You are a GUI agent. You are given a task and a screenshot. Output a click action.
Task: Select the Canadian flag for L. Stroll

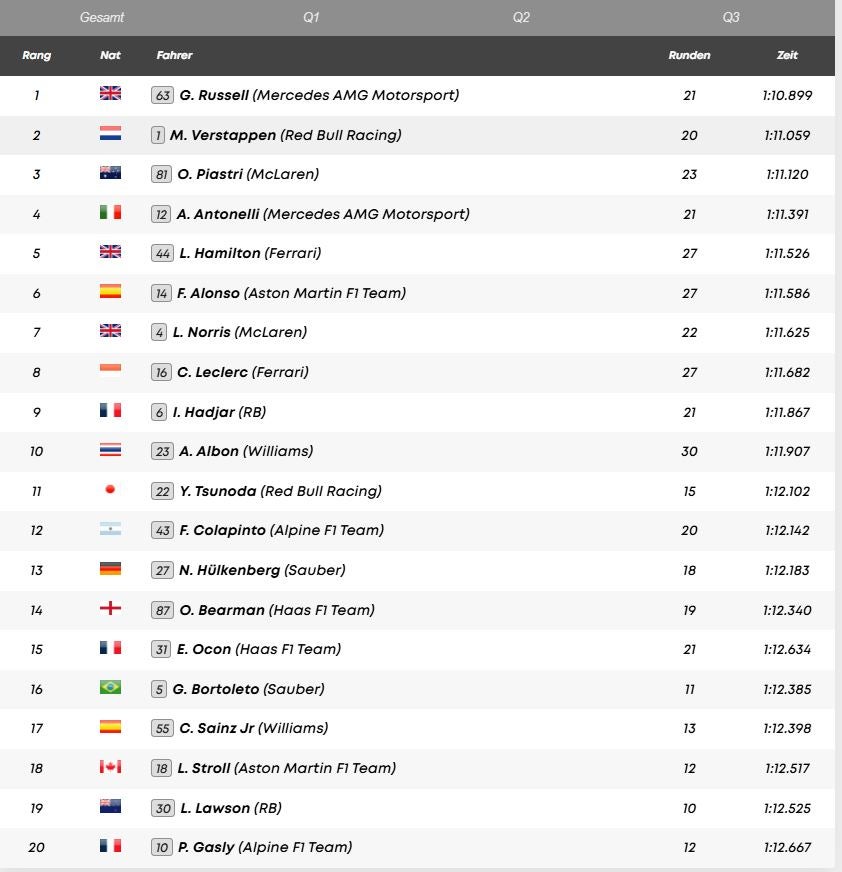110,767
